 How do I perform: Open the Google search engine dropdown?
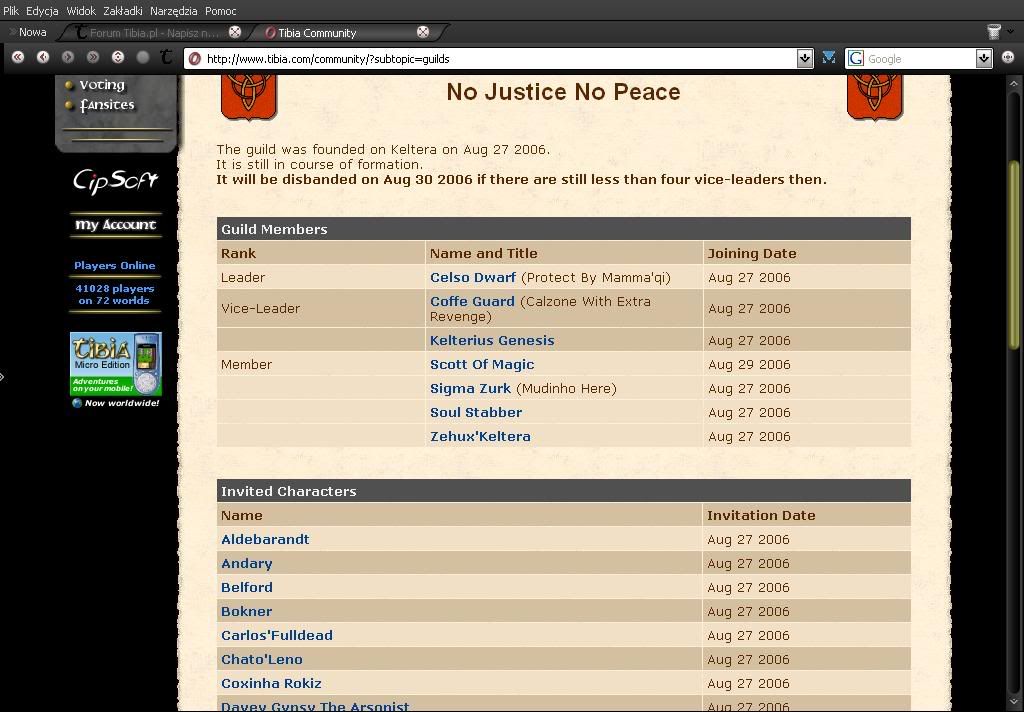[x=984, y=59]
